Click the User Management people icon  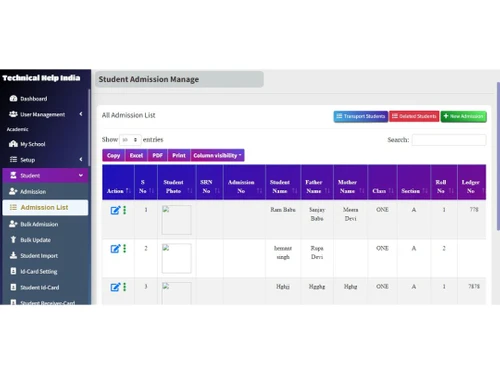[x=13, y=114]
